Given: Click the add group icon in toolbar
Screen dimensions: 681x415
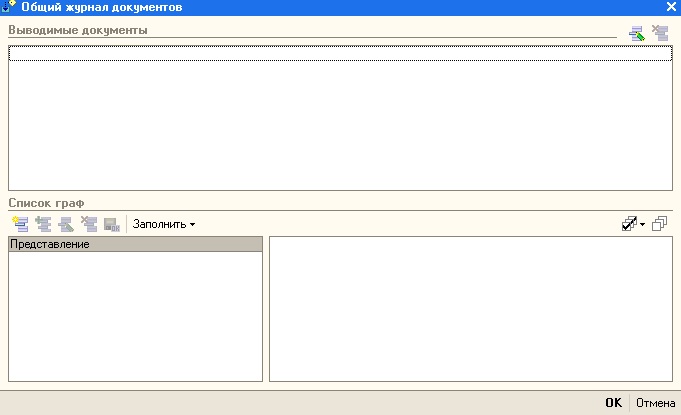Looking at the screenshot, I should point(43,225).
